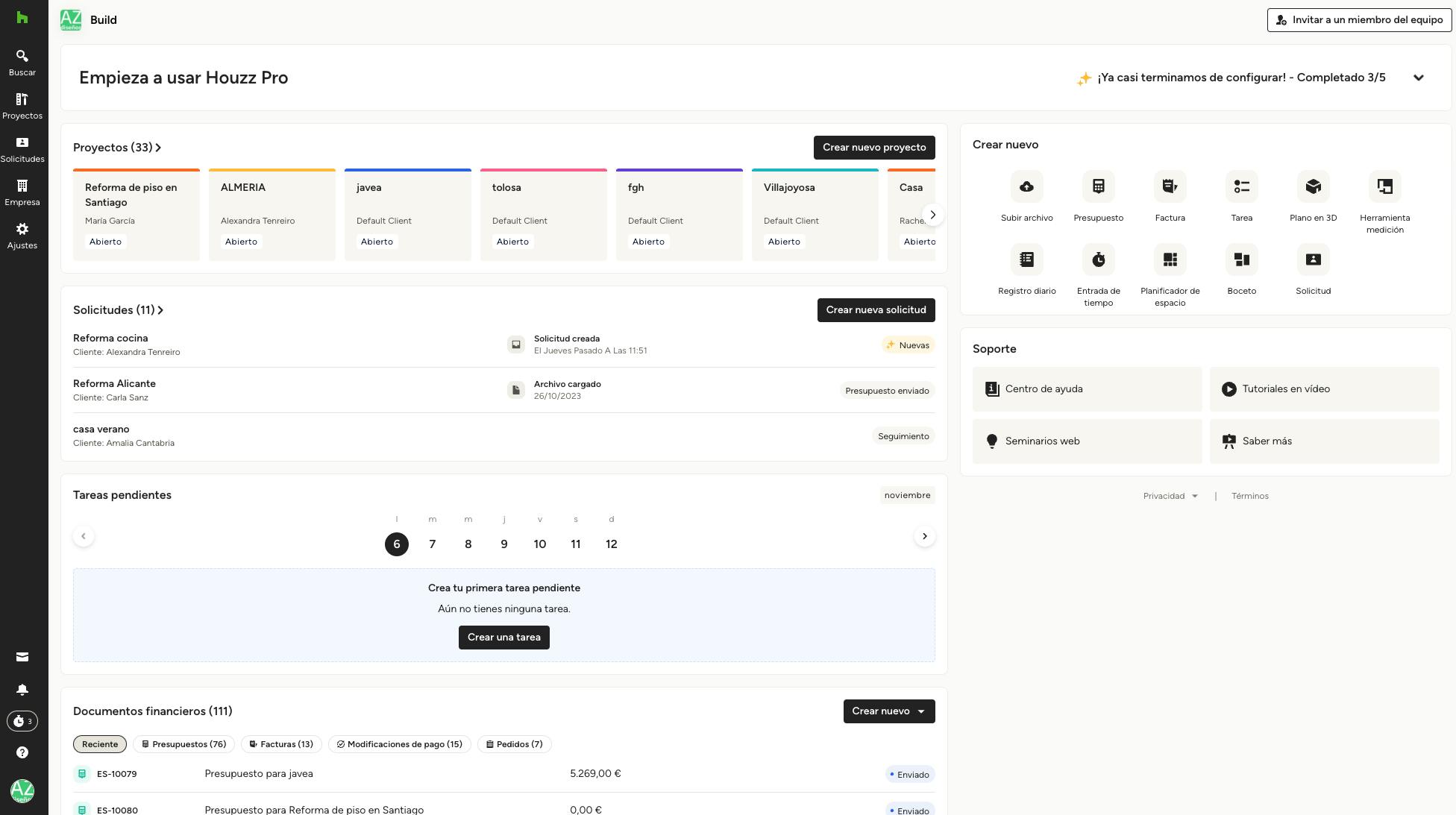Select day 9 in pending tasks calendar
The width and height of the screenshot is (1456, 815).
(x=504, y=544)
